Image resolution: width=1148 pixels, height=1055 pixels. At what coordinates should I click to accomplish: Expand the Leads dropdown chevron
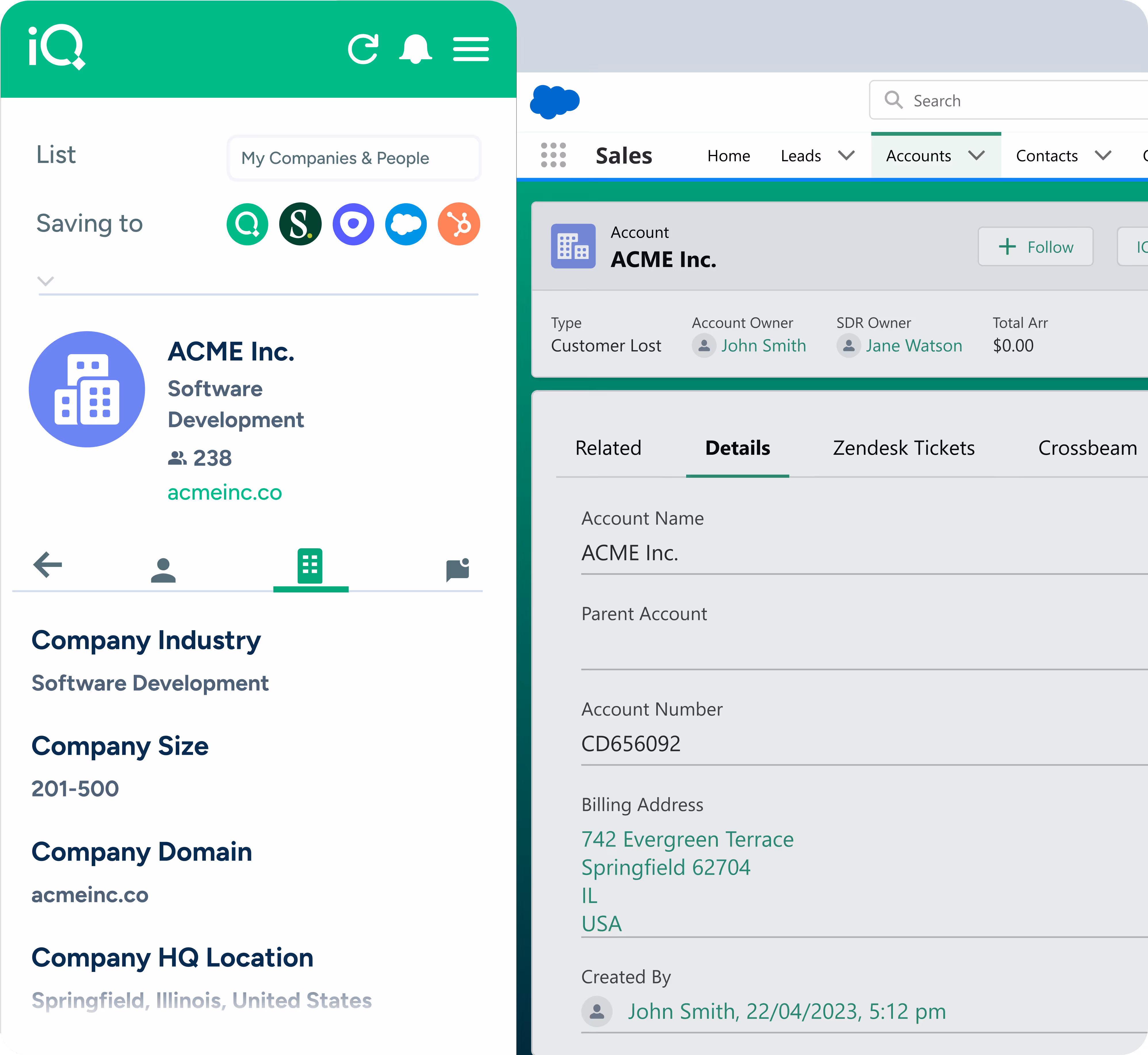click(x=846, y=155)
